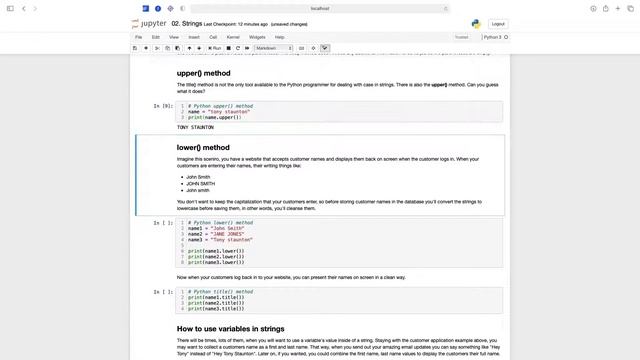Open the Widgets menu

257,37
